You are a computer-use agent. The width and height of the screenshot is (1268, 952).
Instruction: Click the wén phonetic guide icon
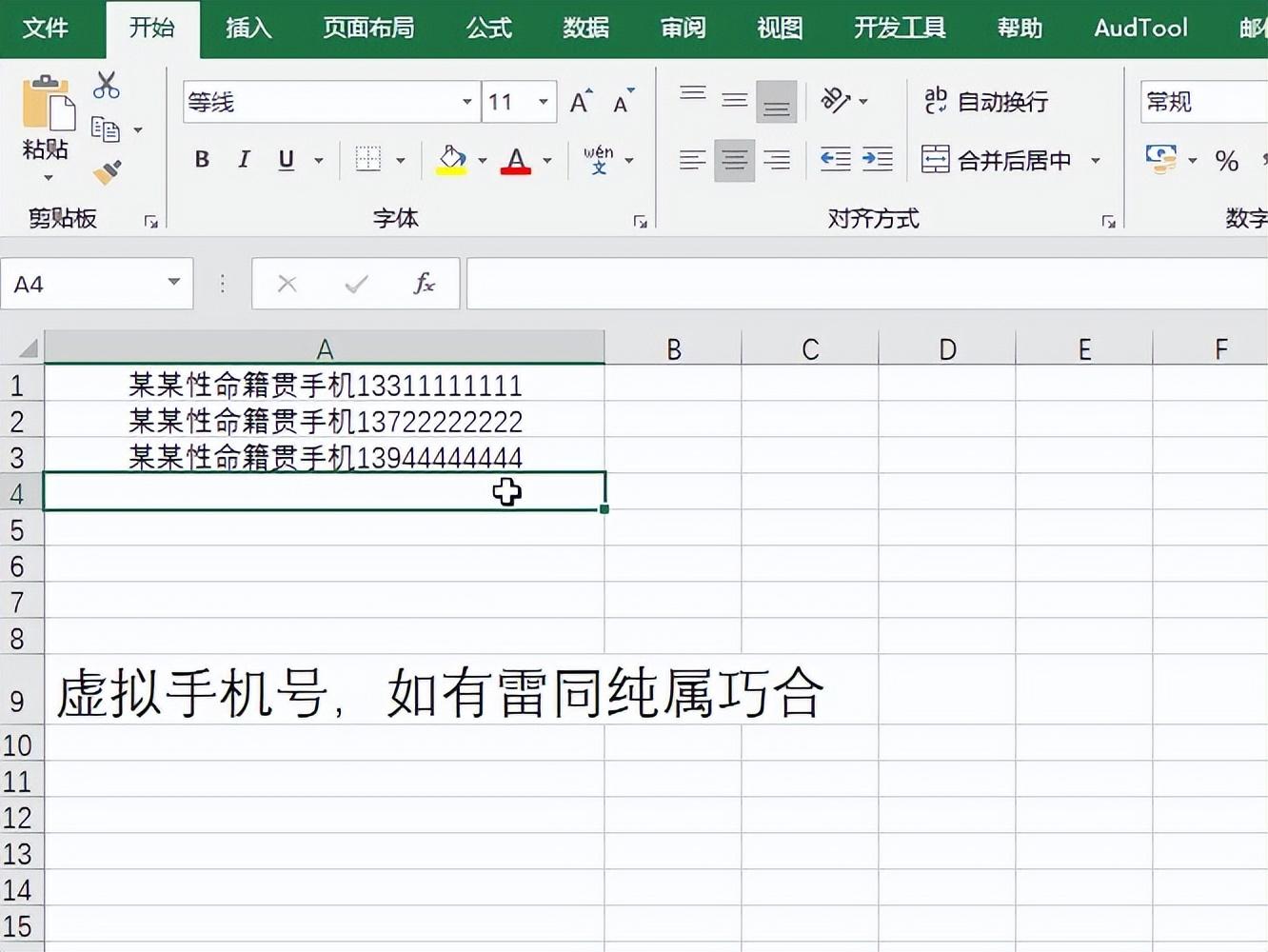tap(599, 160)
